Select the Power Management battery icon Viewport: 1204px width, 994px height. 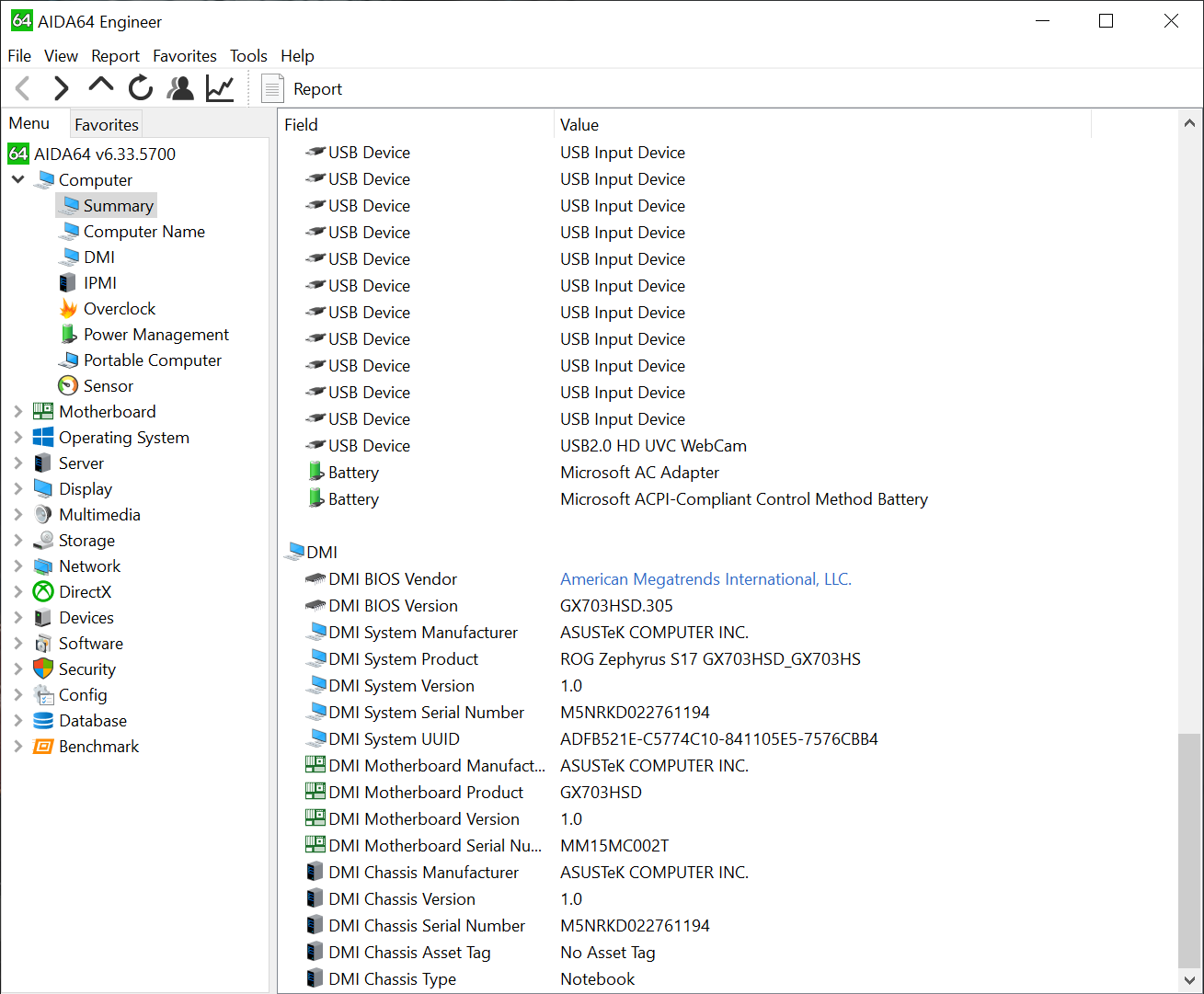(68, 334)
